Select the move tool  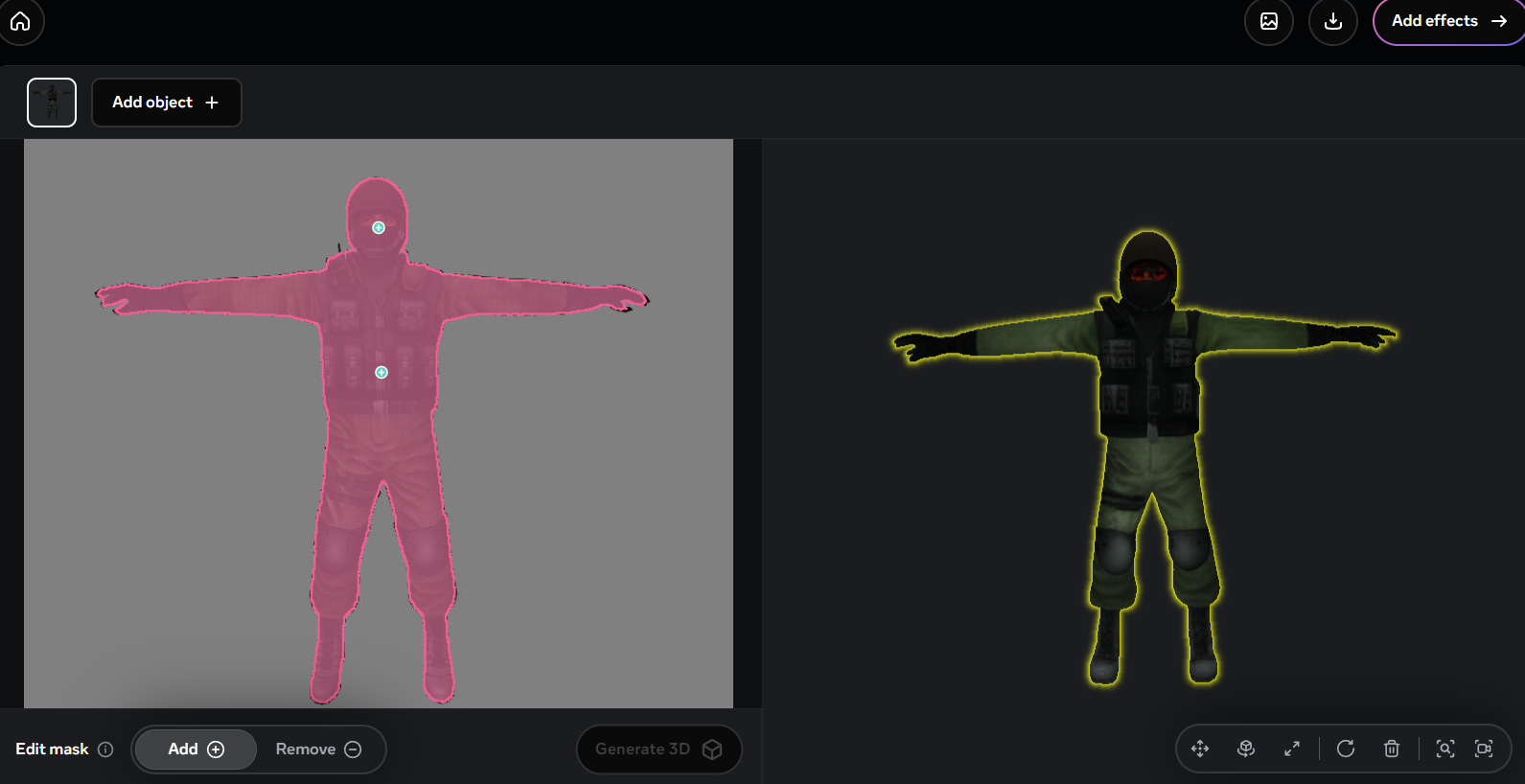tap(1200, 749)
